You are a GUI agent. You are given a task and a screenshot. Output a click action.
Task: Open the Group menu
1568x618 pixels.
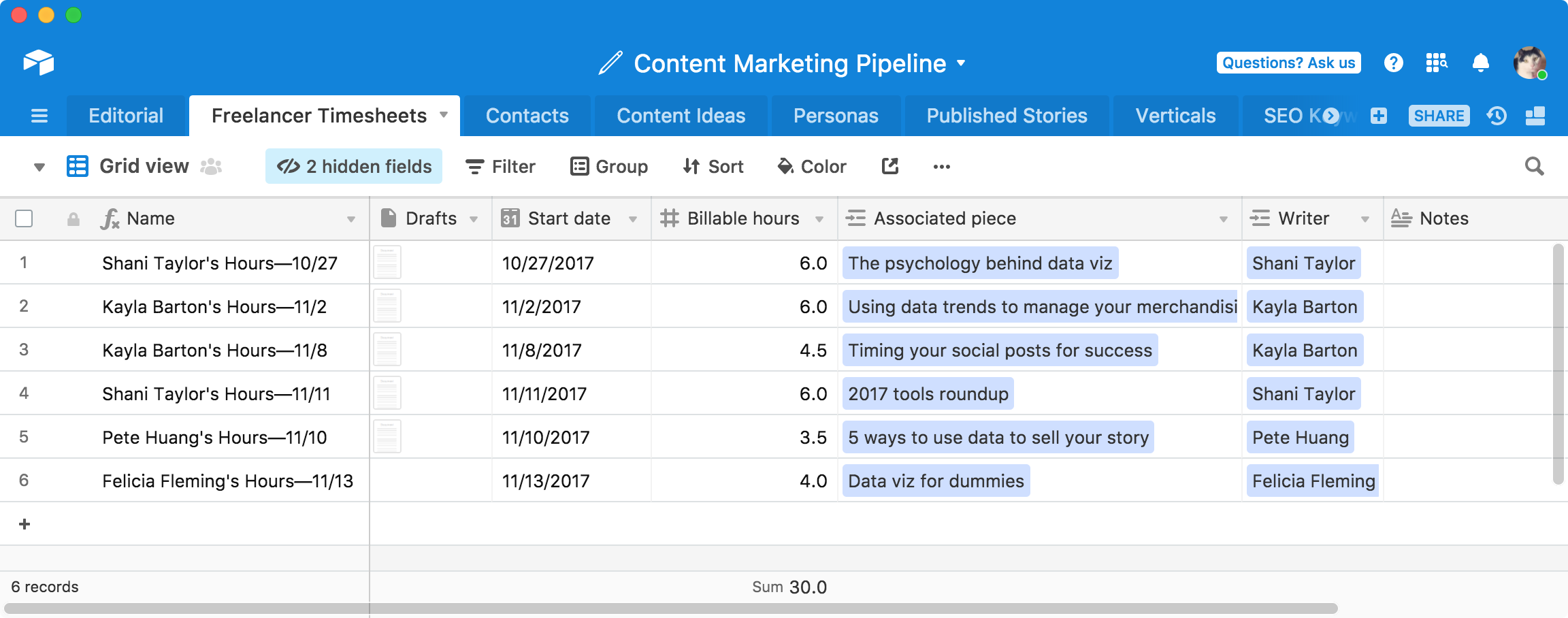click(x=609, y=166)
